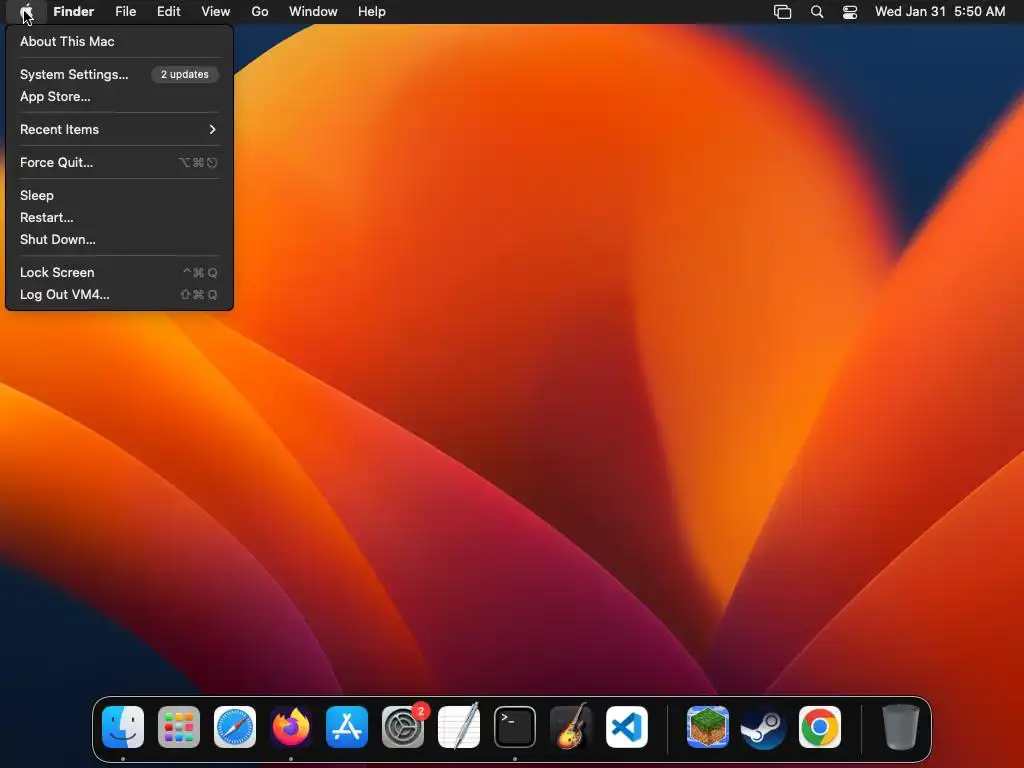
Task: Open Spotlight search magnifier icon
Action: [816, 12]
